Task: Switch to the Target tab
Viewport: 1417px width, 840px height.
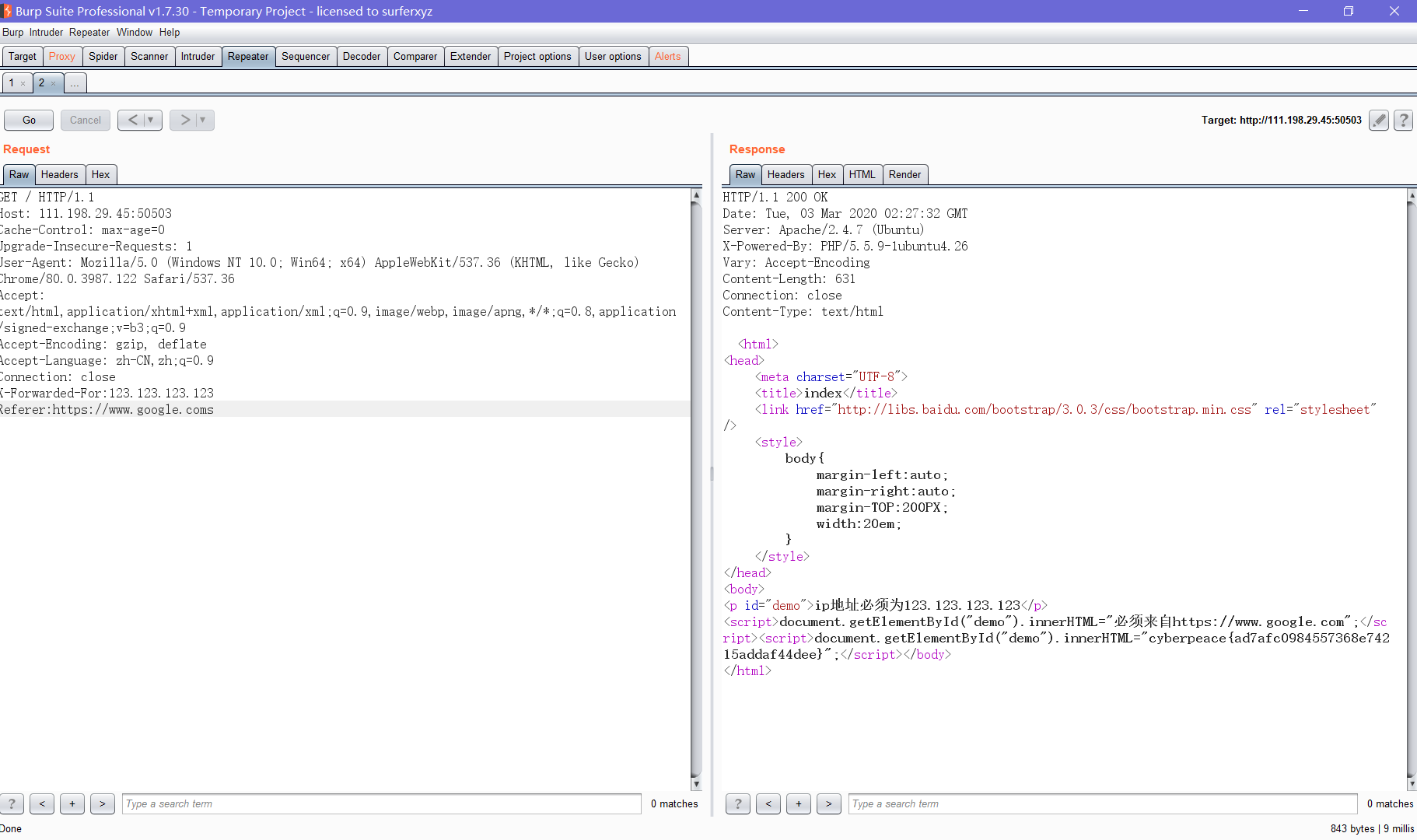Action: [23, 56]
